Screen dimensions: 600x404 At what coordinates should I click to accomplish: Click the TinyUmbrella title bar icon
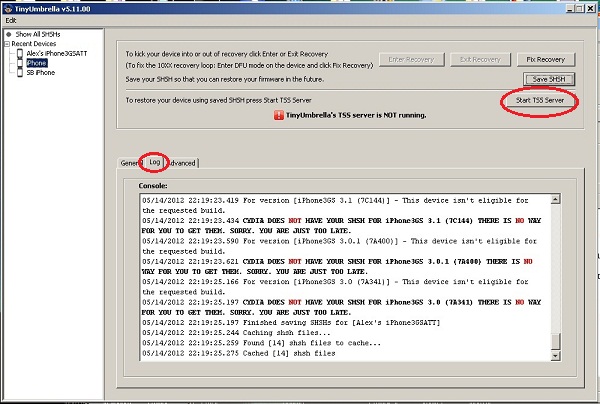point(8,9)
